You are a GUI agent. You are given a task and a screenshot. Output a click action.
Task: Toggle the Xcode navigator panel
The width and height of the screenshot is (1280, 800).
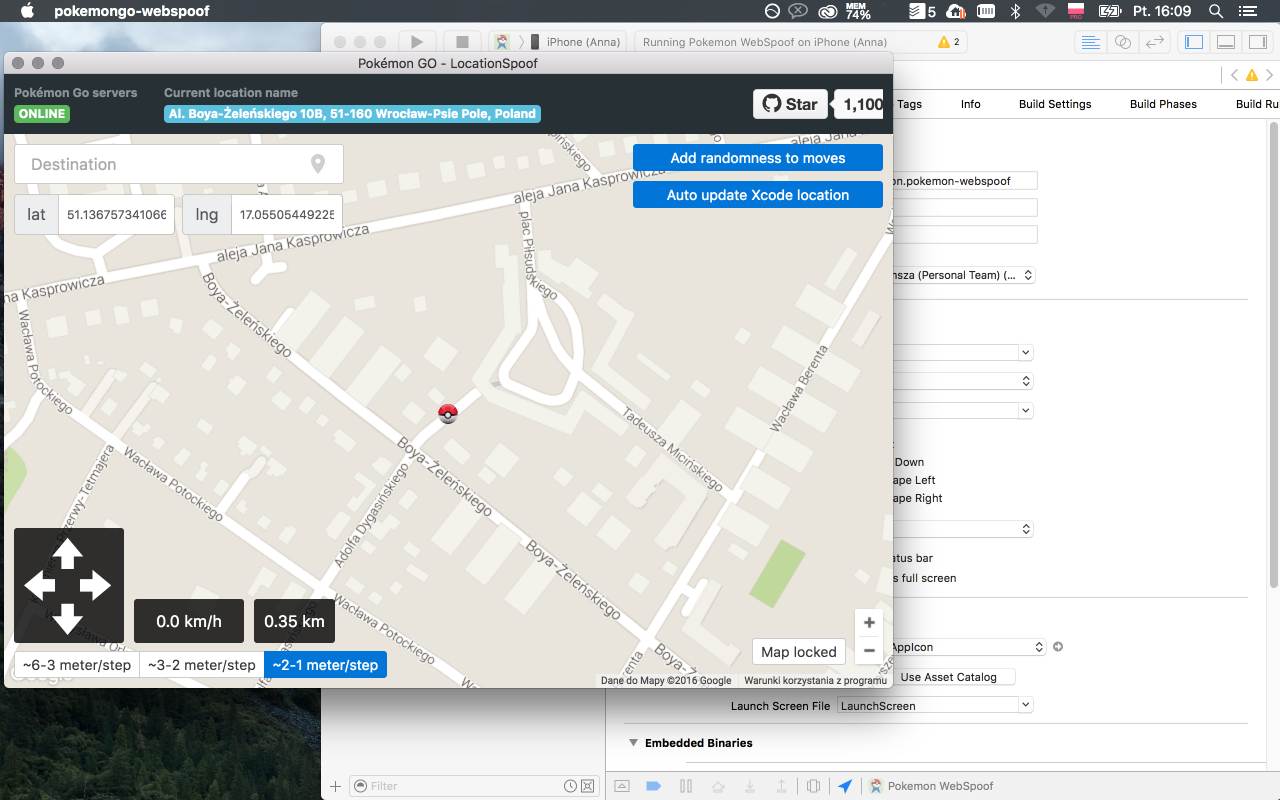click(x=1193, y=42)
